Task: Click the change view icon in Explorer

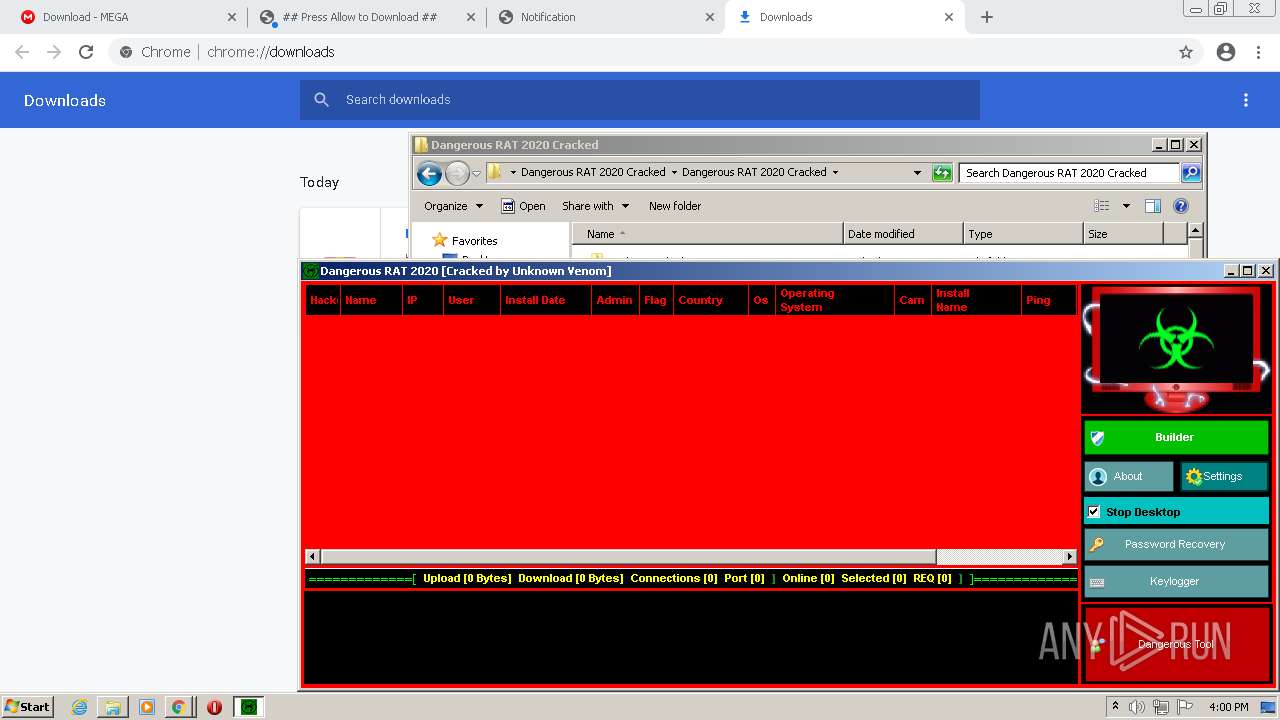Action: point(1102,206)
